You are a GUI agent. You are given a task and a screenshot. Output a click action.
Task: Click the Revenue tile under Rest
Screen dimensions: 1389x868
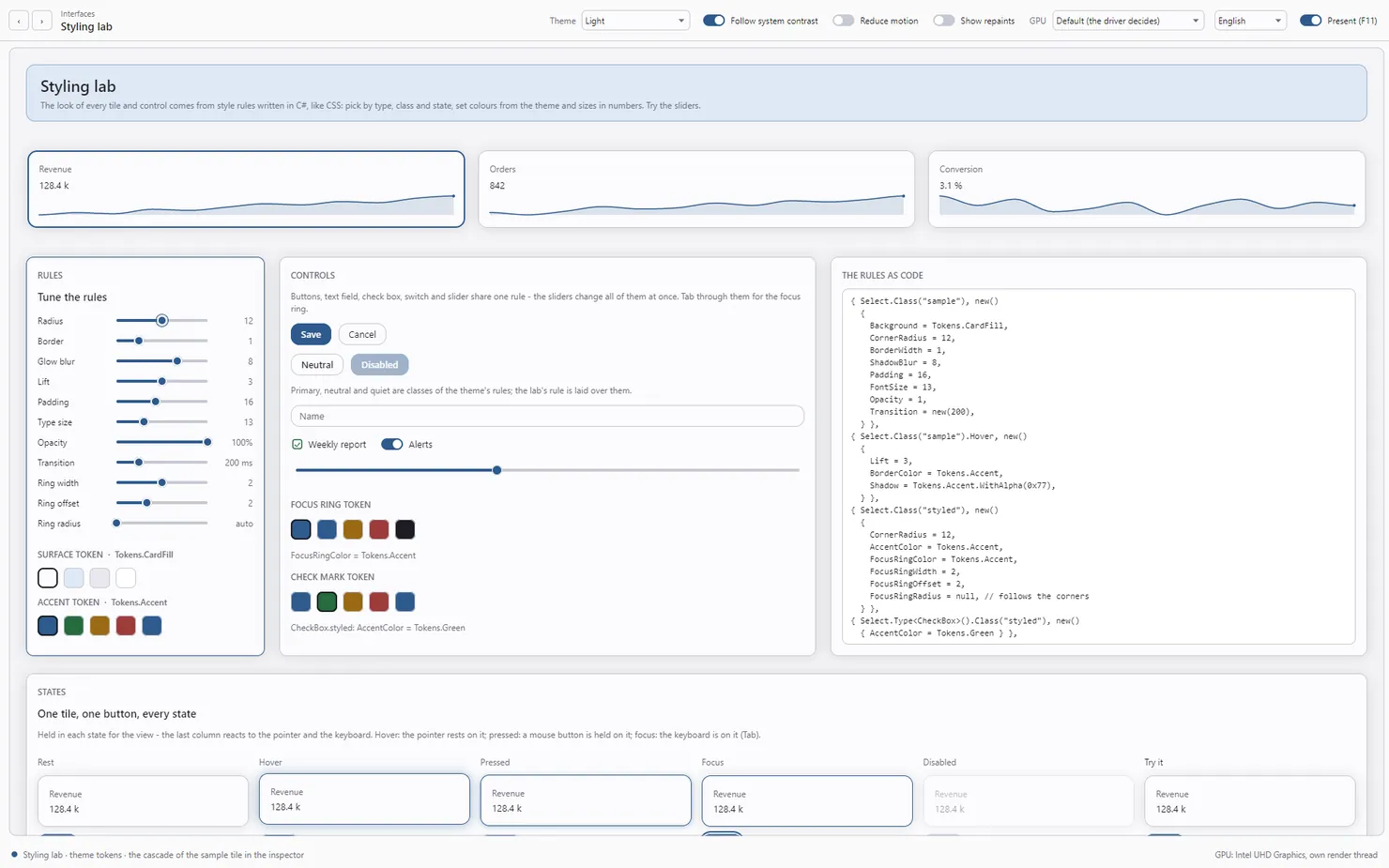pyautogui.click(x=143, y=801)
